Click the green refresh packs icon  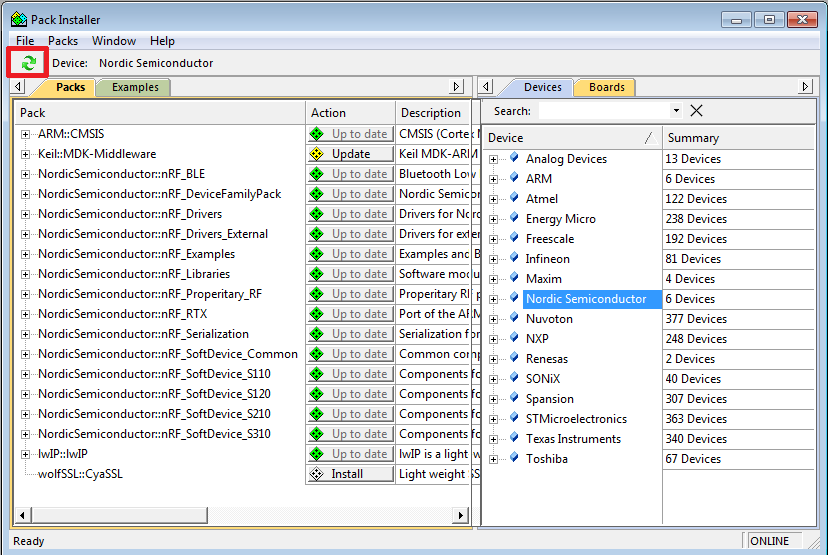[28, 63]
